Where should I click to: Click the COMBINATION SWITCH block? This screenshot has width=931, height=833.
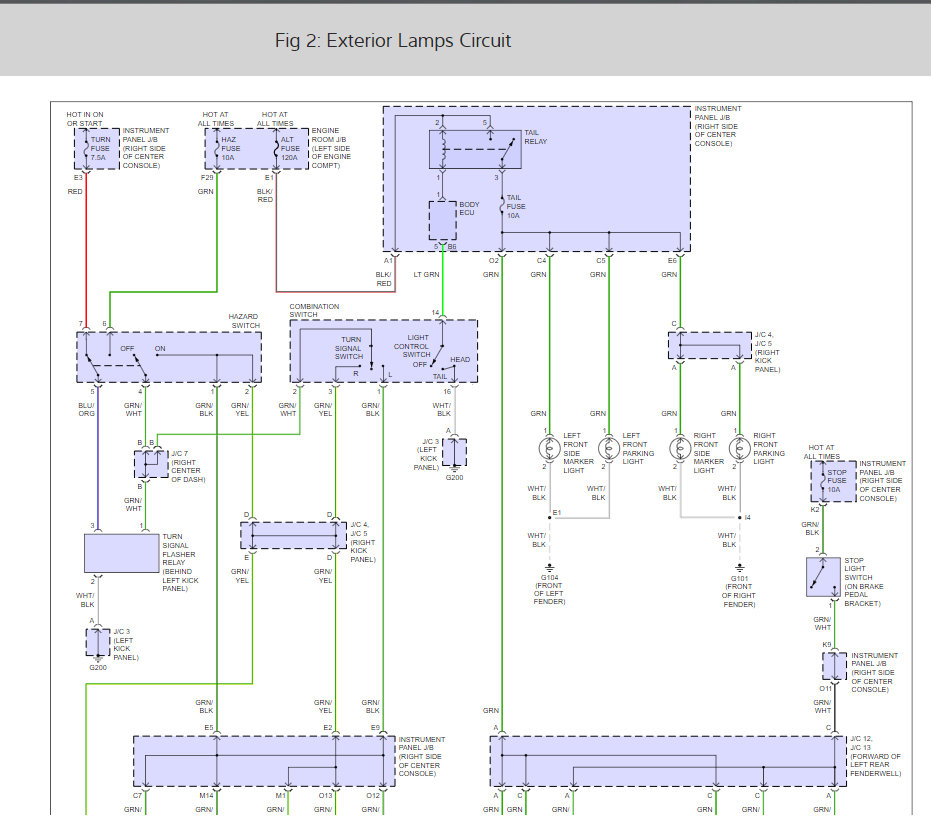coord(384,351)
